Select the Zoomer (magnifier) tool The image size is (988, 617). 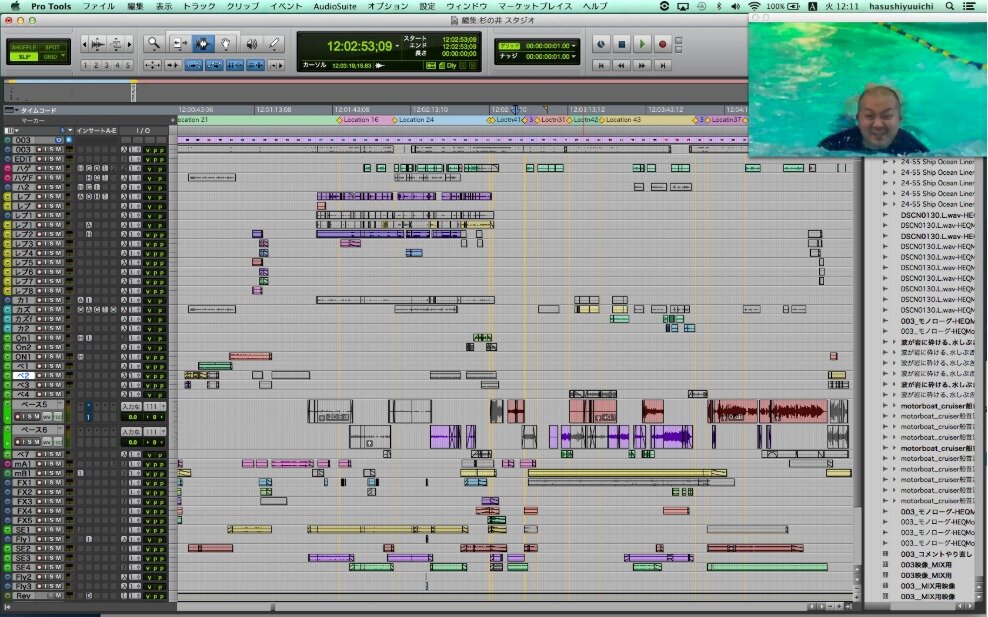click(x=153, y=43)
